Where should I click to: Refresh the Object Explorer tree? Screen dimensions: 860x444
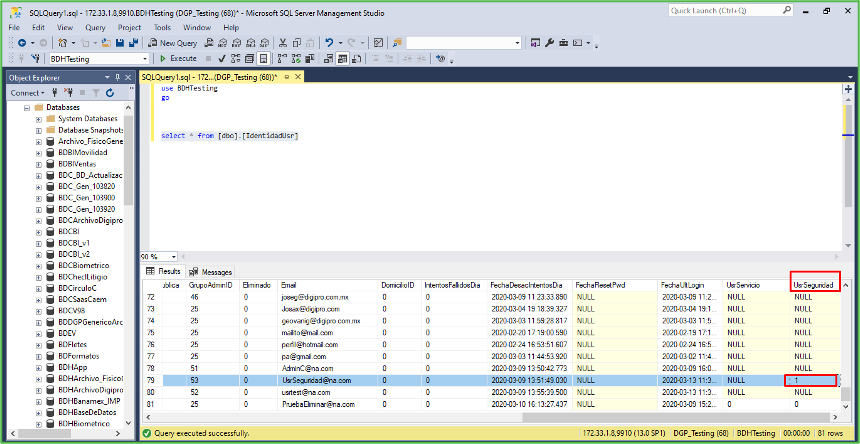click(109, 92)
